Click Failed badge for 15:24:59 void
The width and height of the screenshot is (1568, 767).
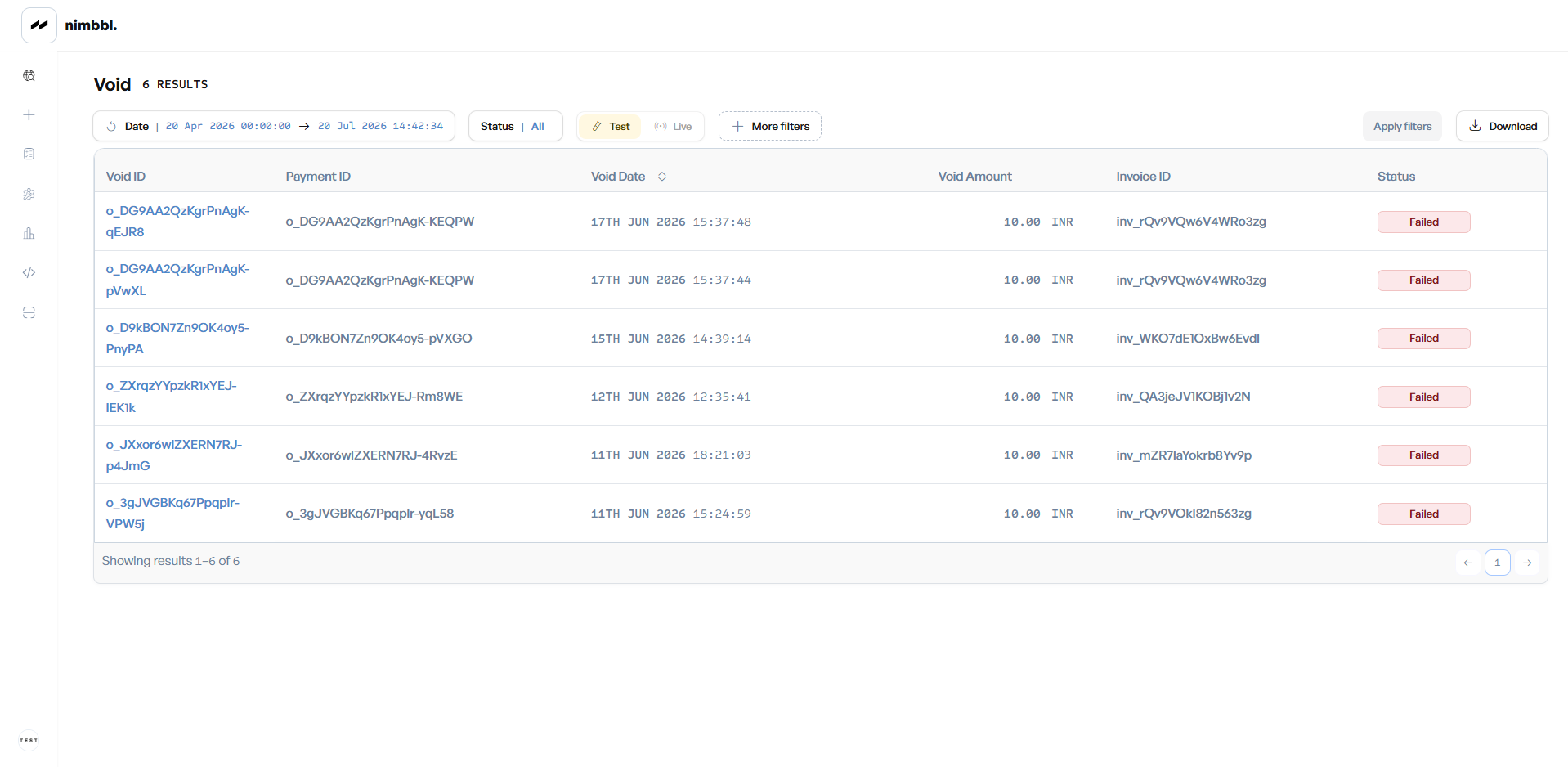pyautogui.click(x=1423, y=514)
